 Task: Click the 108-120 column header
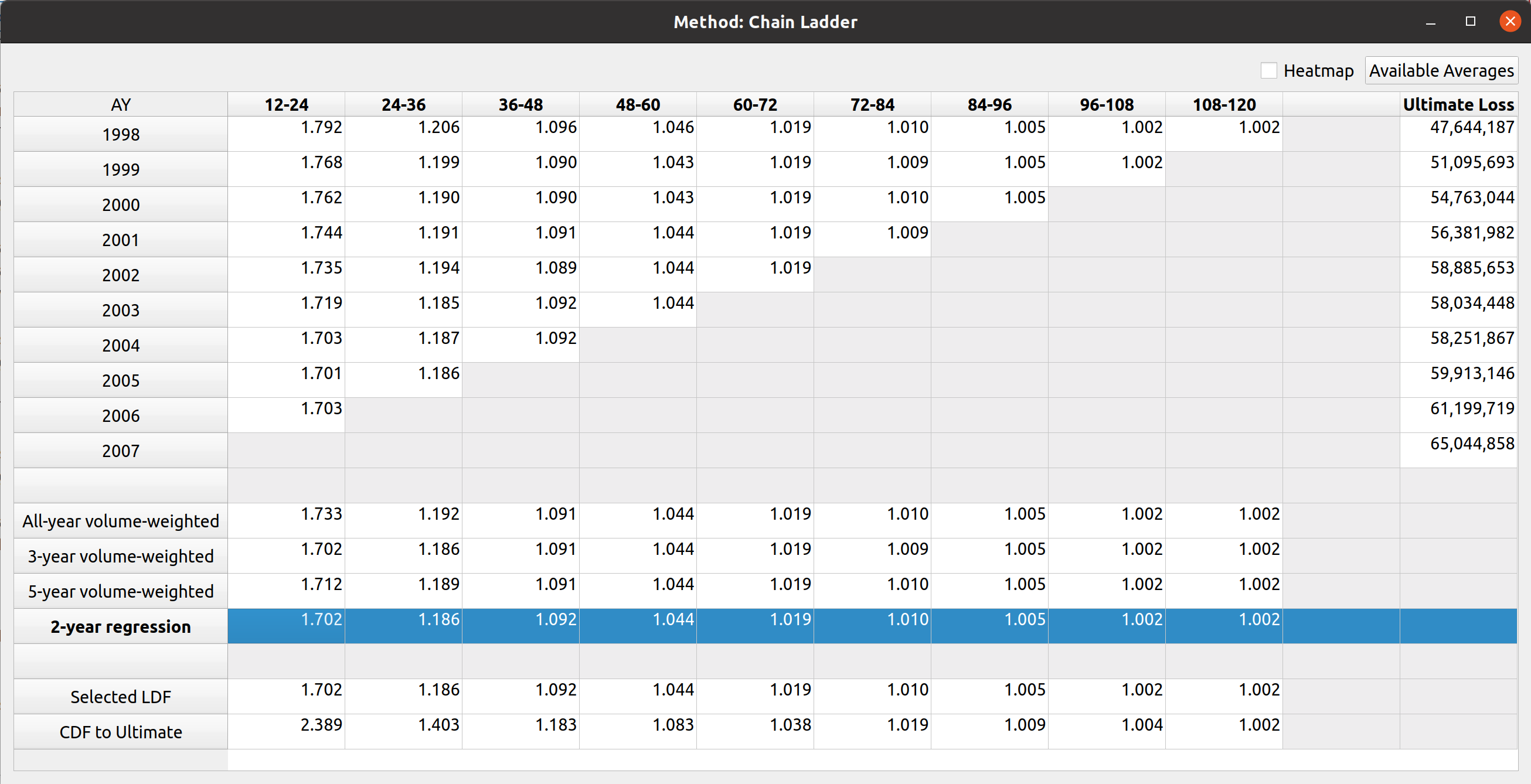pos(1224,104)
